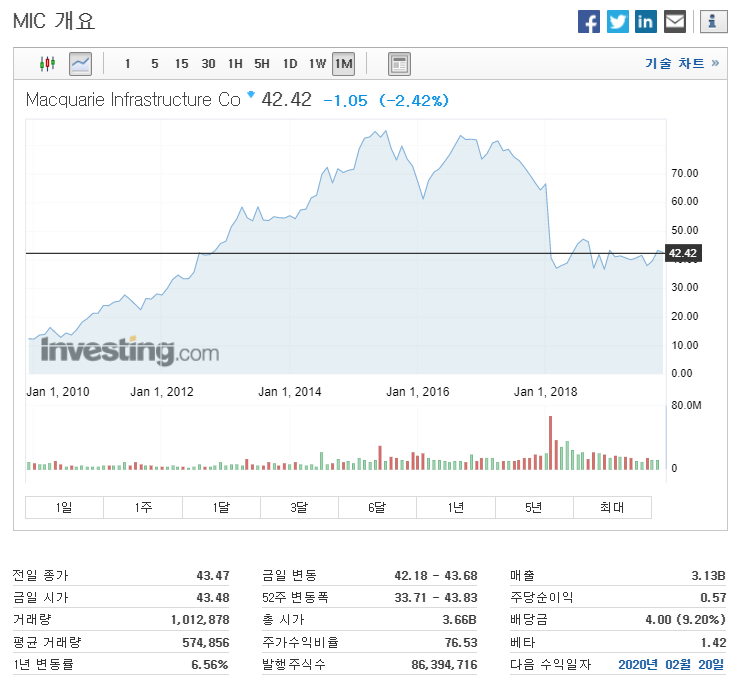Screen dimensions: 739x687
Task: Select the area line chart type
Action: point(80,64)
